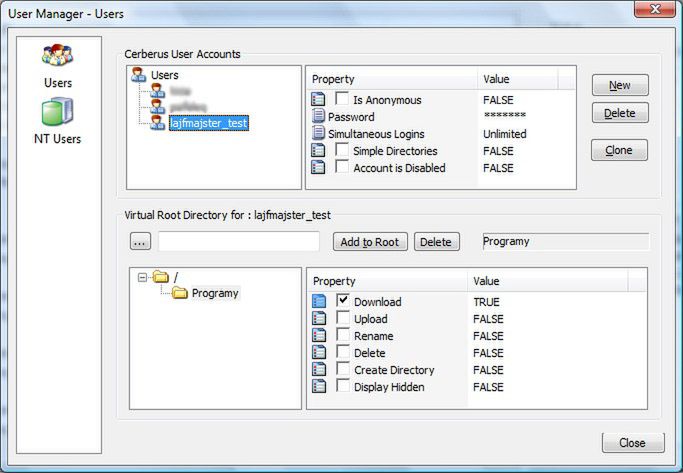Viewport: 683px width, 473px height.
Task: Click the FALSE value for Upload
Action: click(x=488, y=319)
